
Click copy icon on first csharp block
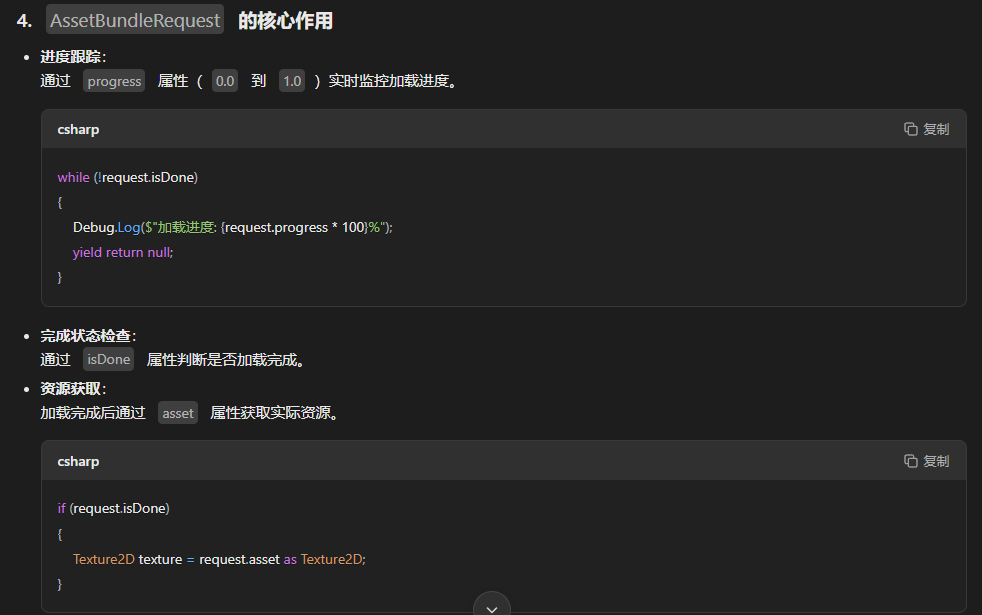point(911,129)
